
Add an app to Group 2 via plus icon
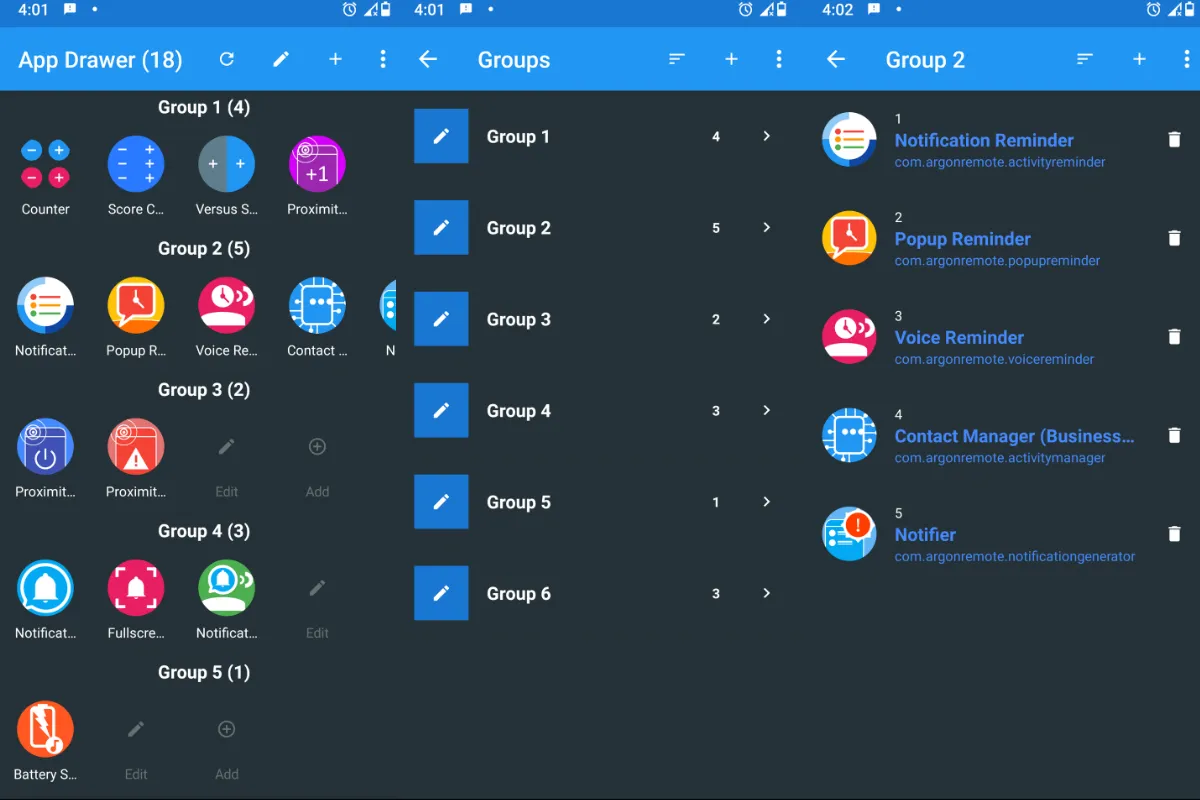tap(1139, 59)
